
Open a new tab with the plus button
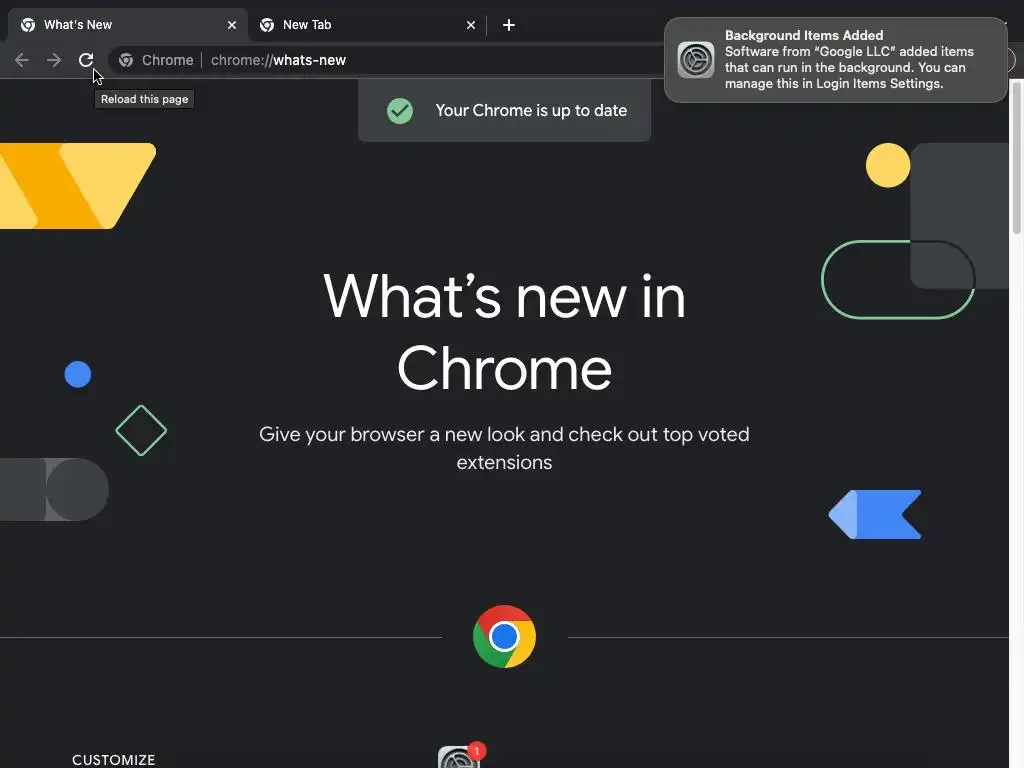[x=509, y=25]
